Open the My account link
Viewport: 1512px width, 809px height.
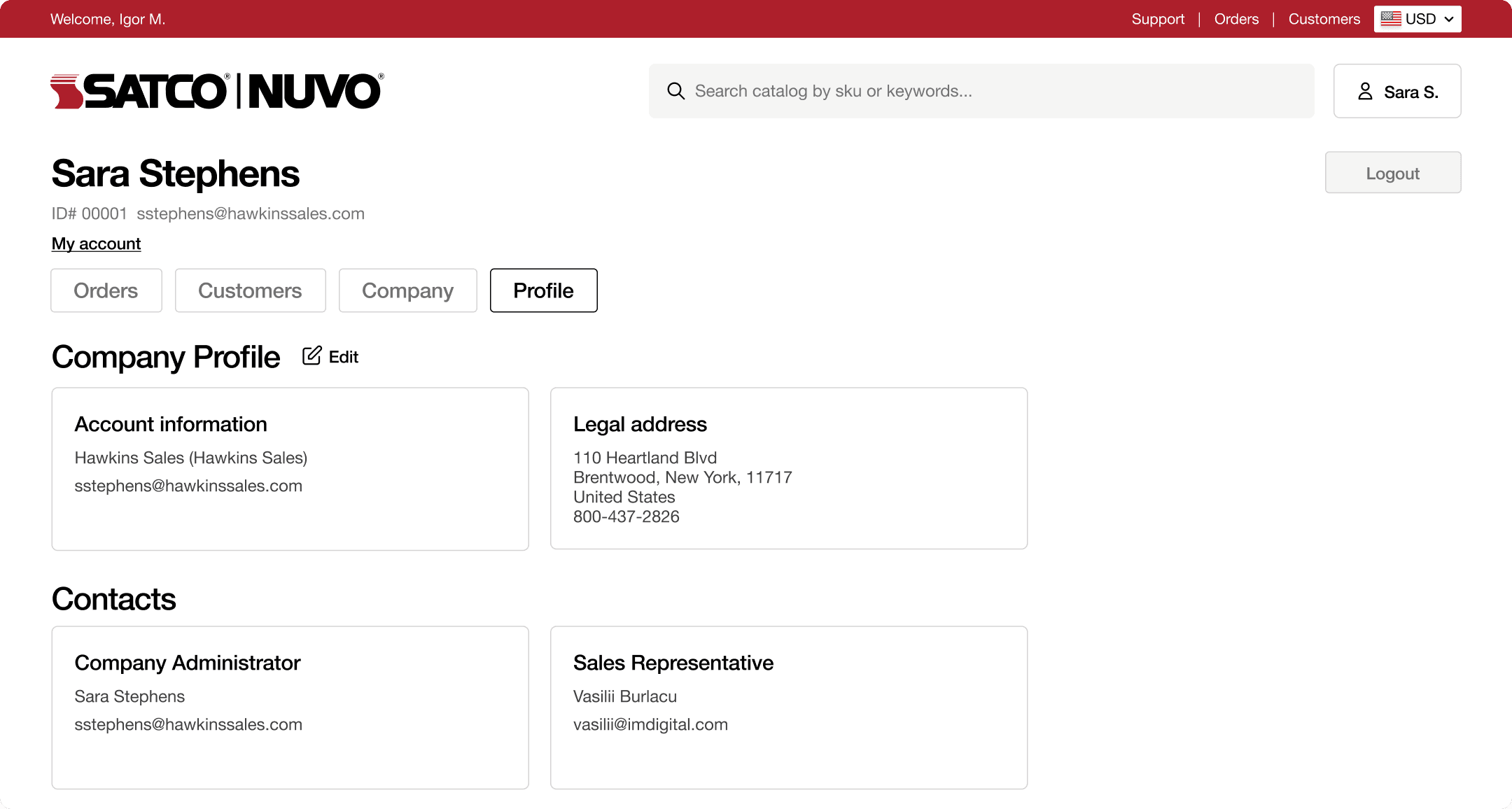(x=96, y=244)
